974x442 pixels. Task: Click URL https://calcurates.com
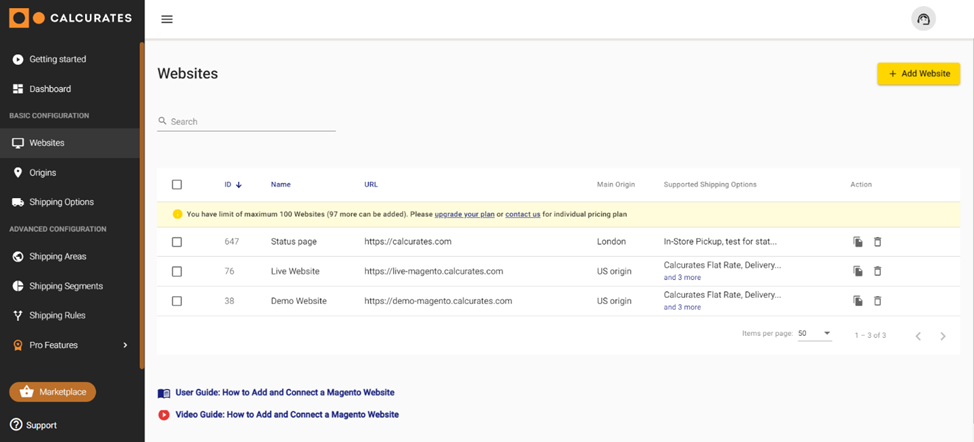pyautogui.click(x=407, y=241)
